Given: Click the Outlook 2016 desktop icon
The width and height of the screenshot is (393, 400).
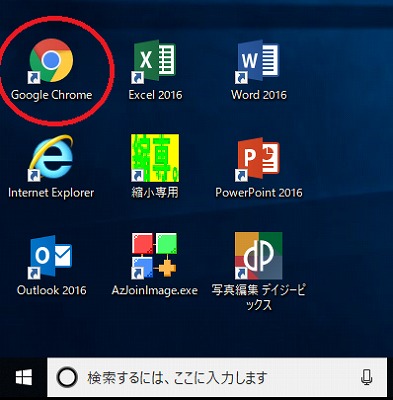Looking at the screenshot, I should pos(51,257).
